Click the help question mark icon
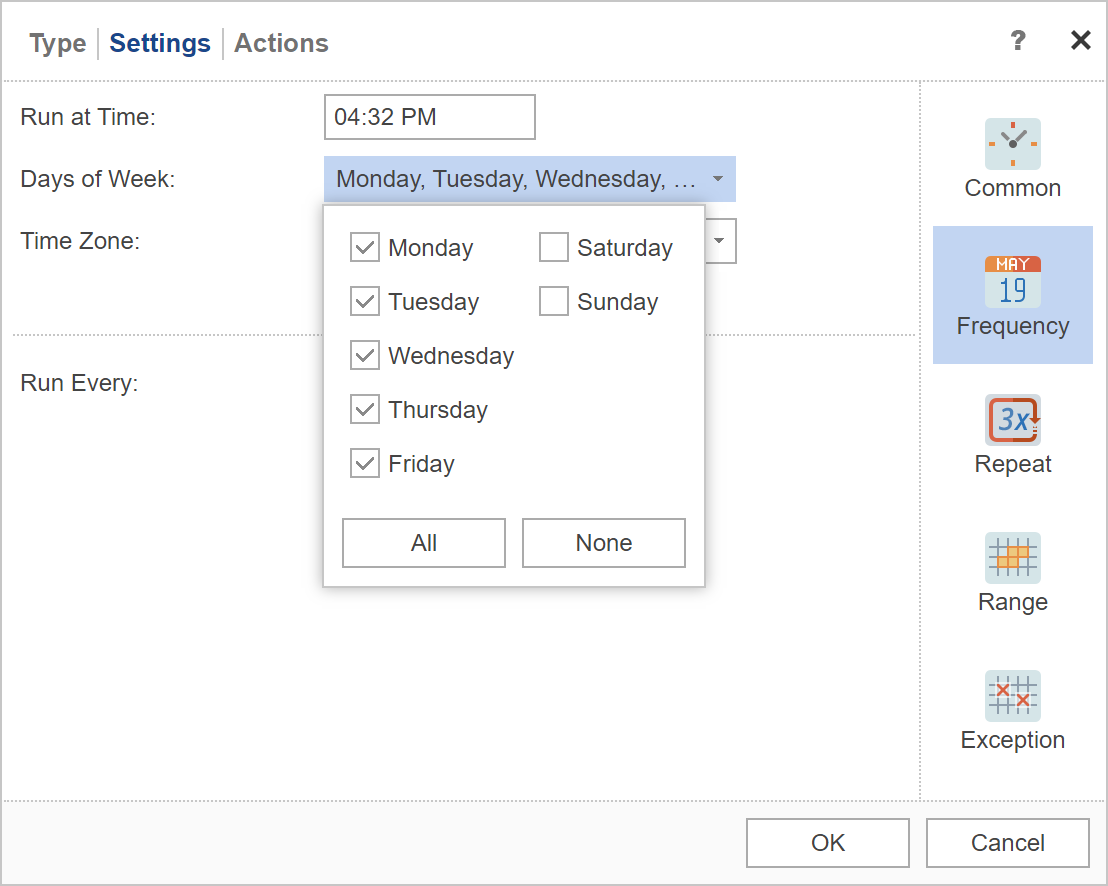This screenshot has height=886, width=1108. coord(1018,40)
